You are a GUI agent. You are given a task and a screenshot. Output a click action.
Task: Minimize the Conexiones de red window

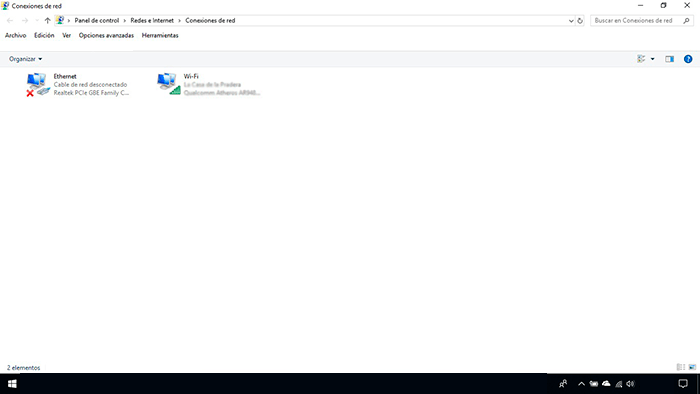click(641, 5)
